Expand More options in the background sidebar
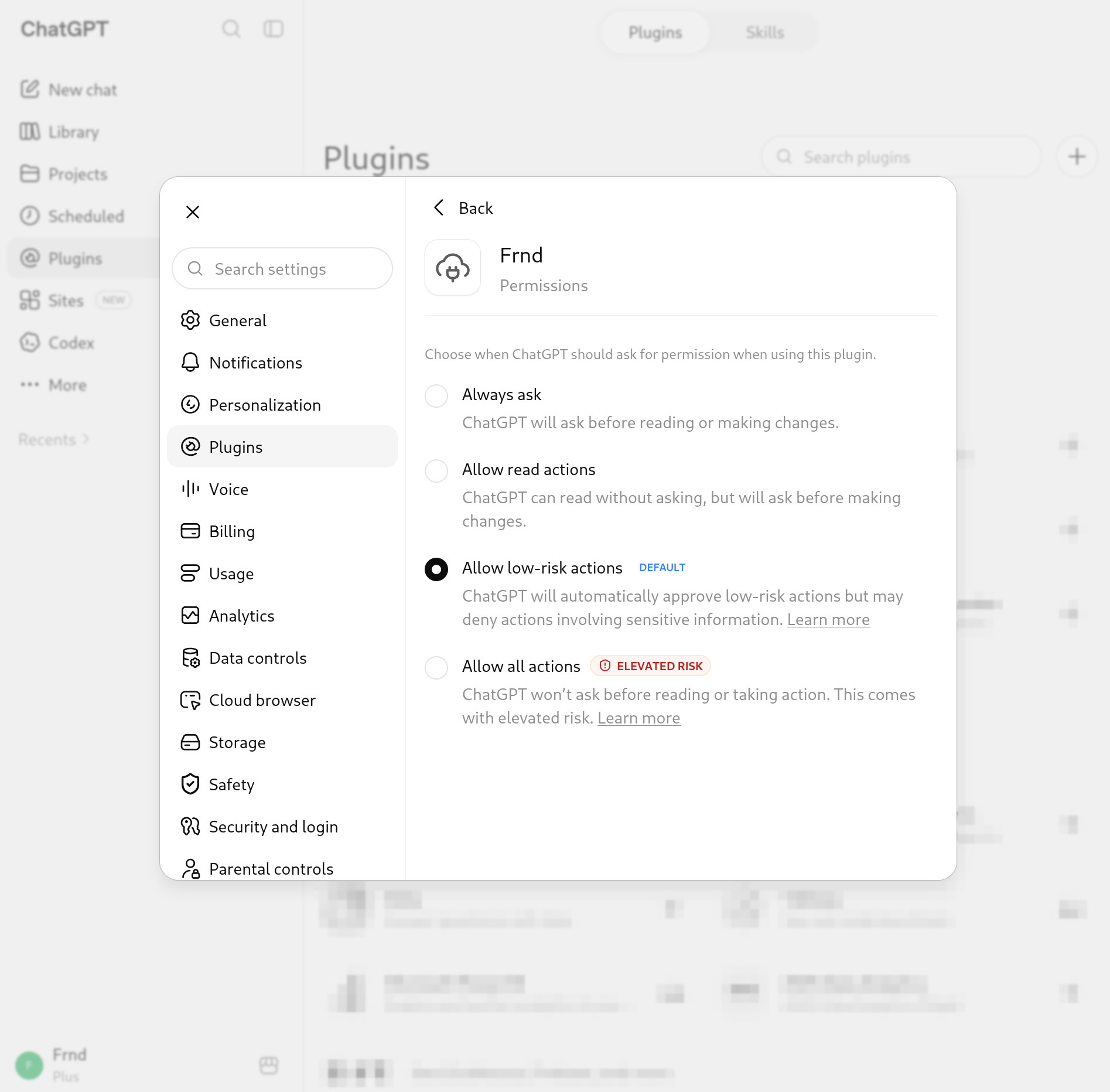The height and width of the screenshot is (1092, 1110). tap(53, 385)
